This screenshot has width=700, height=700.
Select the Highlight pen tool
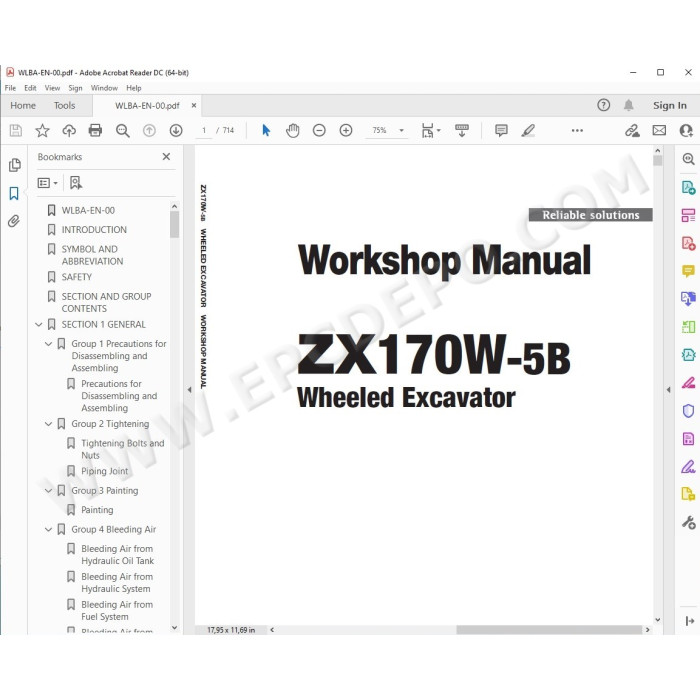point(528,130)
